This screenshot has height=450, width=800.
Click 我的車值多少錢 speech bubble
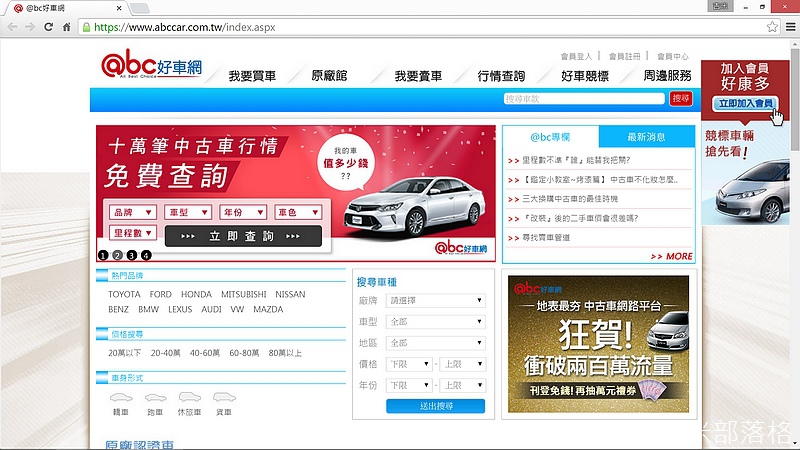(x=346, y=163)
